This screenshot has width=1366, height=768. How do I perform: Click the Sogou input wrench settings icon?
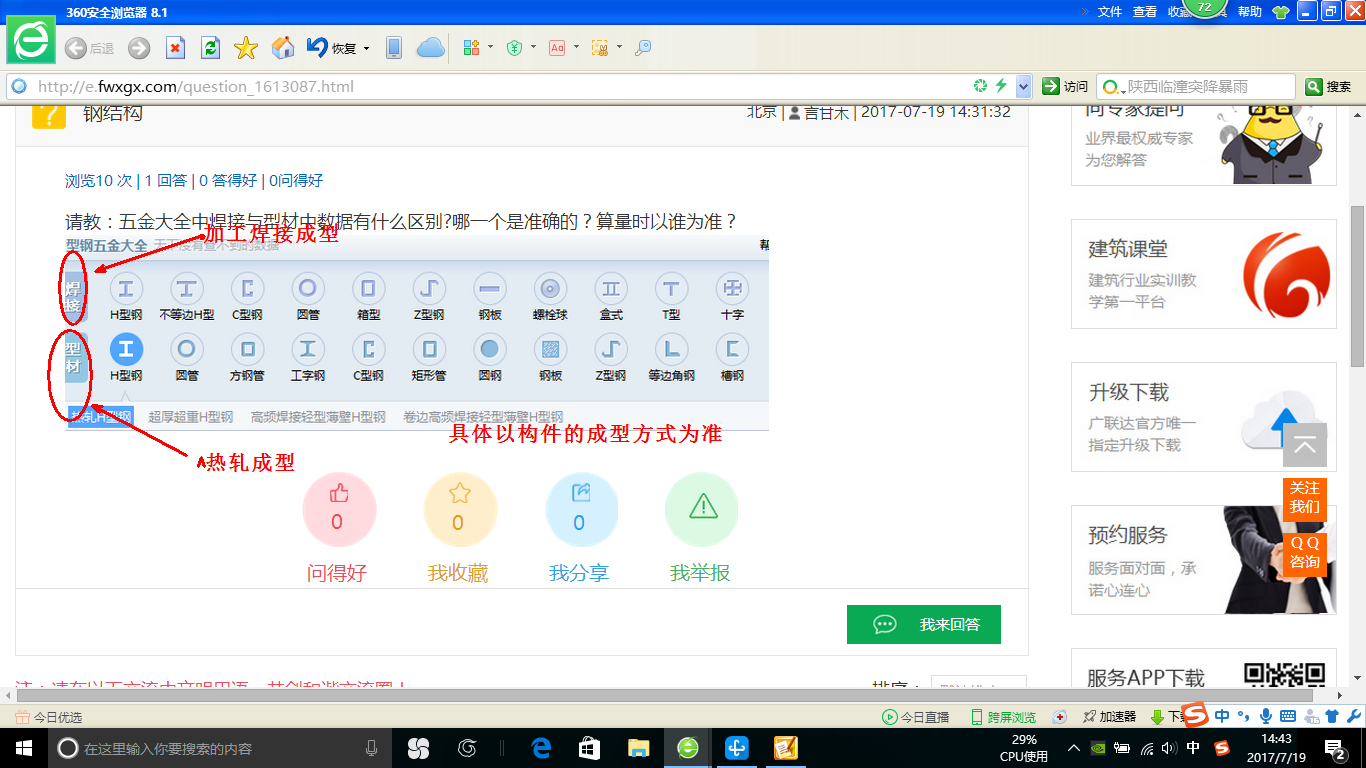click(1353, 716)
